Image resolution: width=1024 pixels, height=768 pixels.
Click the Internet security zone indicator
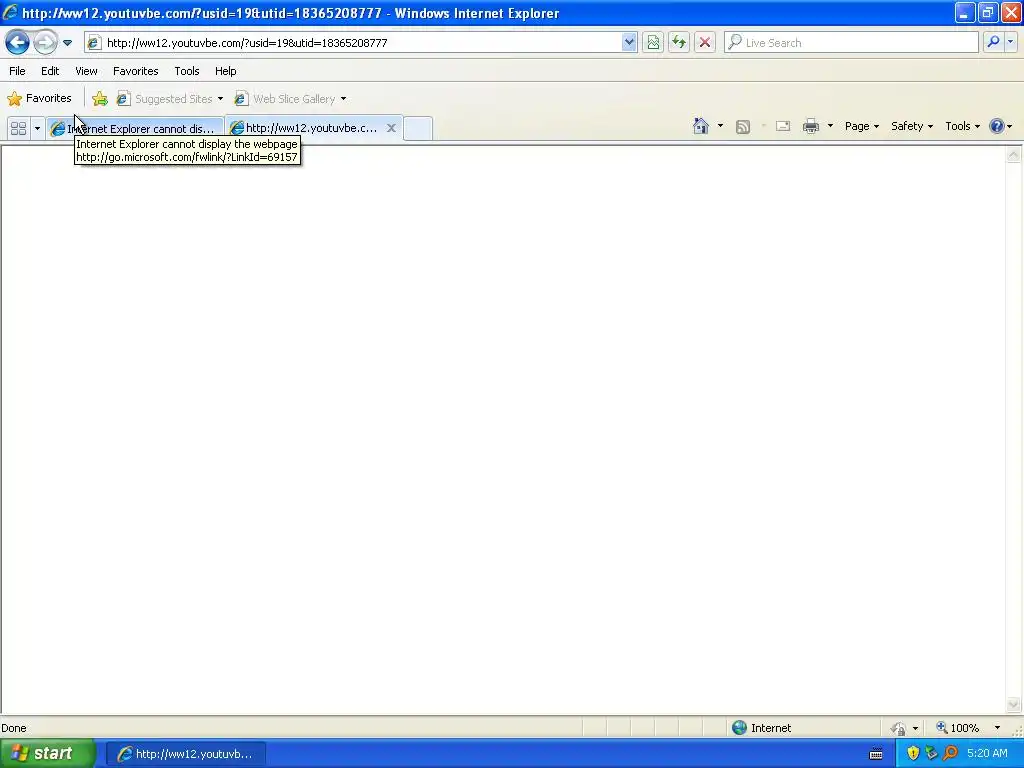(761, 728)
